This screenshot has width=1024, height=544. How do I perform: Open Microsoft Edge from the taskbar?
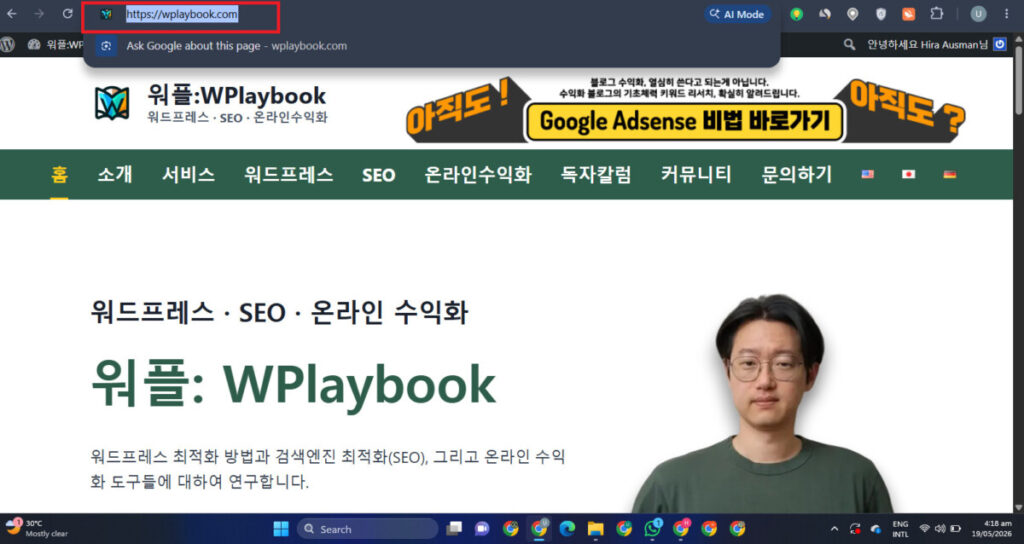point(567,529)
